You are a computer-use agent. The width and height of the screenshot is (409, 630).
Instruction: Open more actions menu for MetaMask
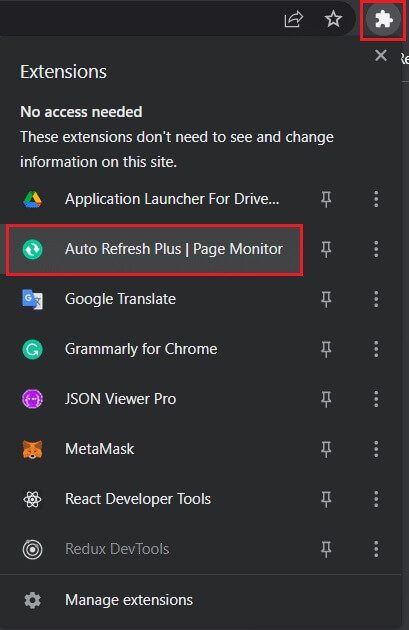[x=376, y=449]
